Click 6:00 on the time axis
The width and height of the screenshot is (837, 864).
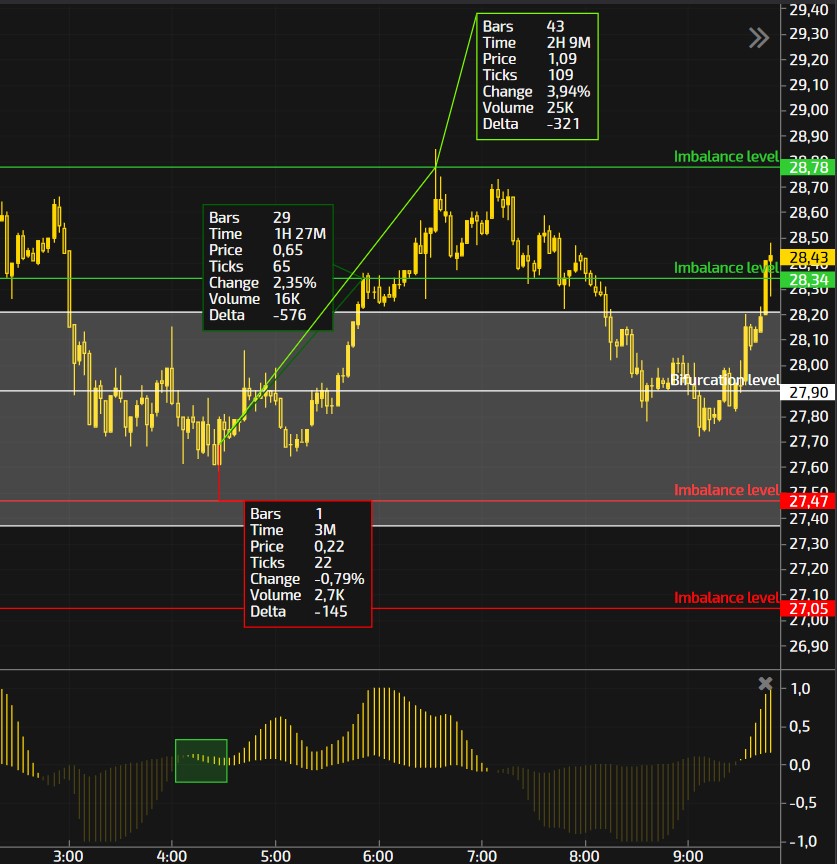(x=378, y=856)
